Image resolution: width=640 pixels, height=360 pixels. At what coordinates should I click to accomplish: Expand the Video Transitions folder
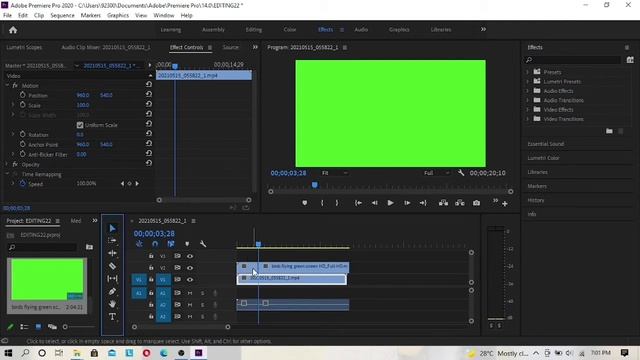point(527,119)
